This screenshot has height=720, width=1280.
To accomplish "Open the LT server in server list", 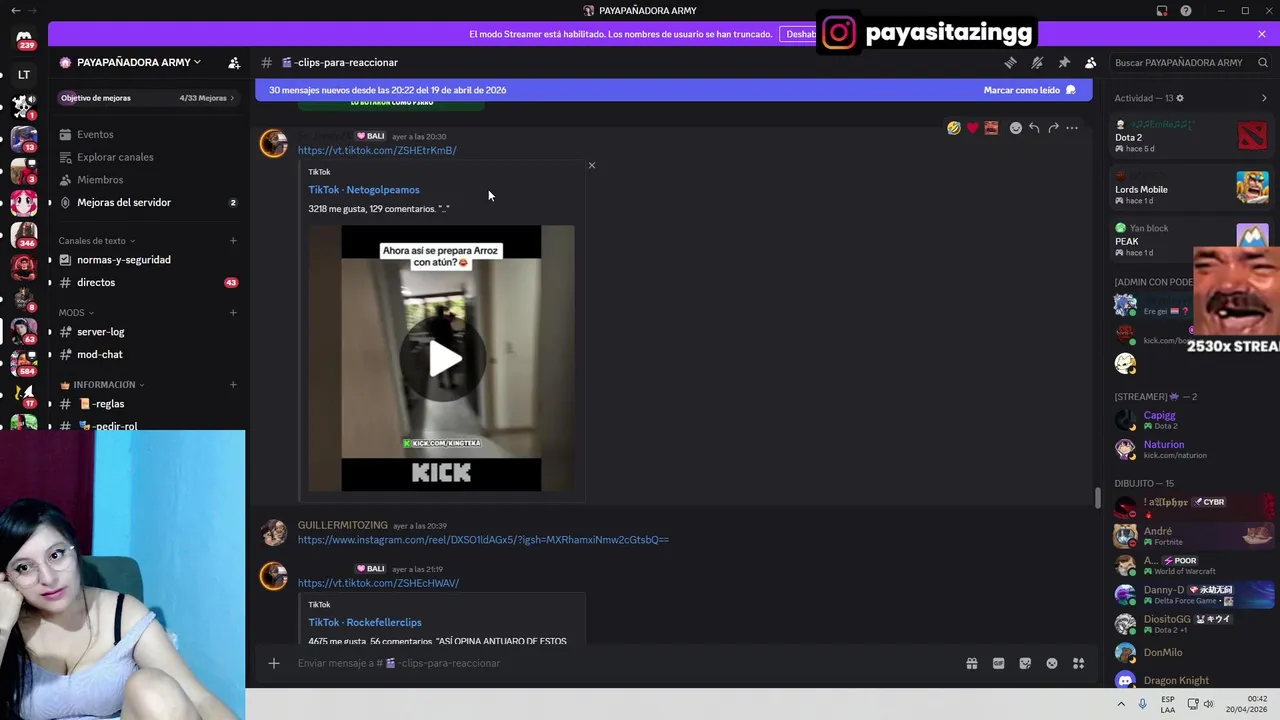I will tap(24, 74).
